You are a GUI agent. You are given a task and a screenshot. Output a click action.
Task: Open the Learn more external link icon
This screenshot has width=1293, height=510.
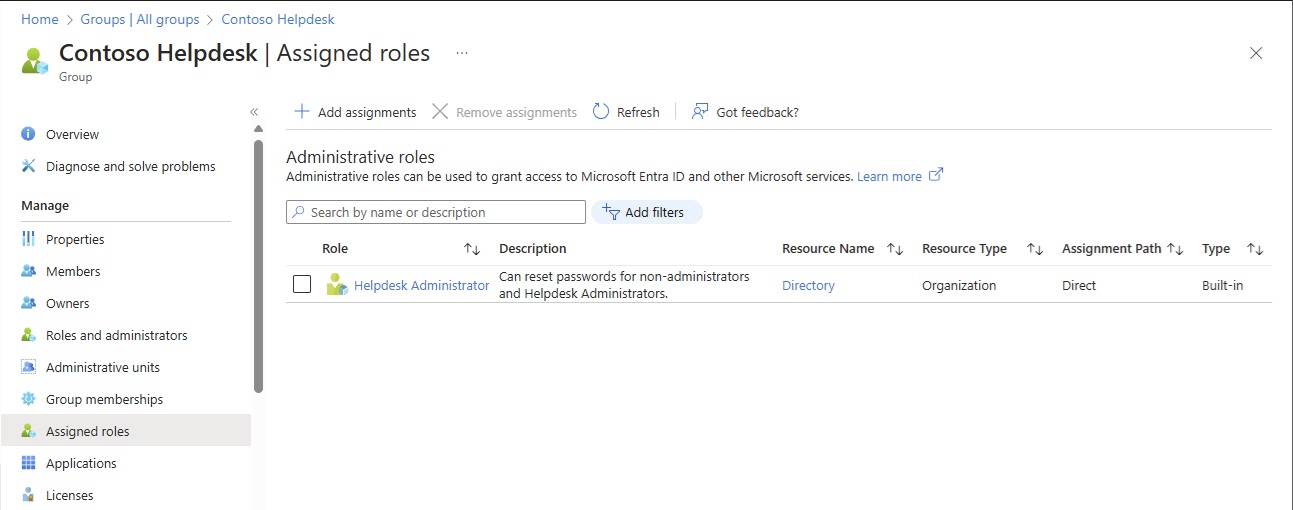coord(936,175)
